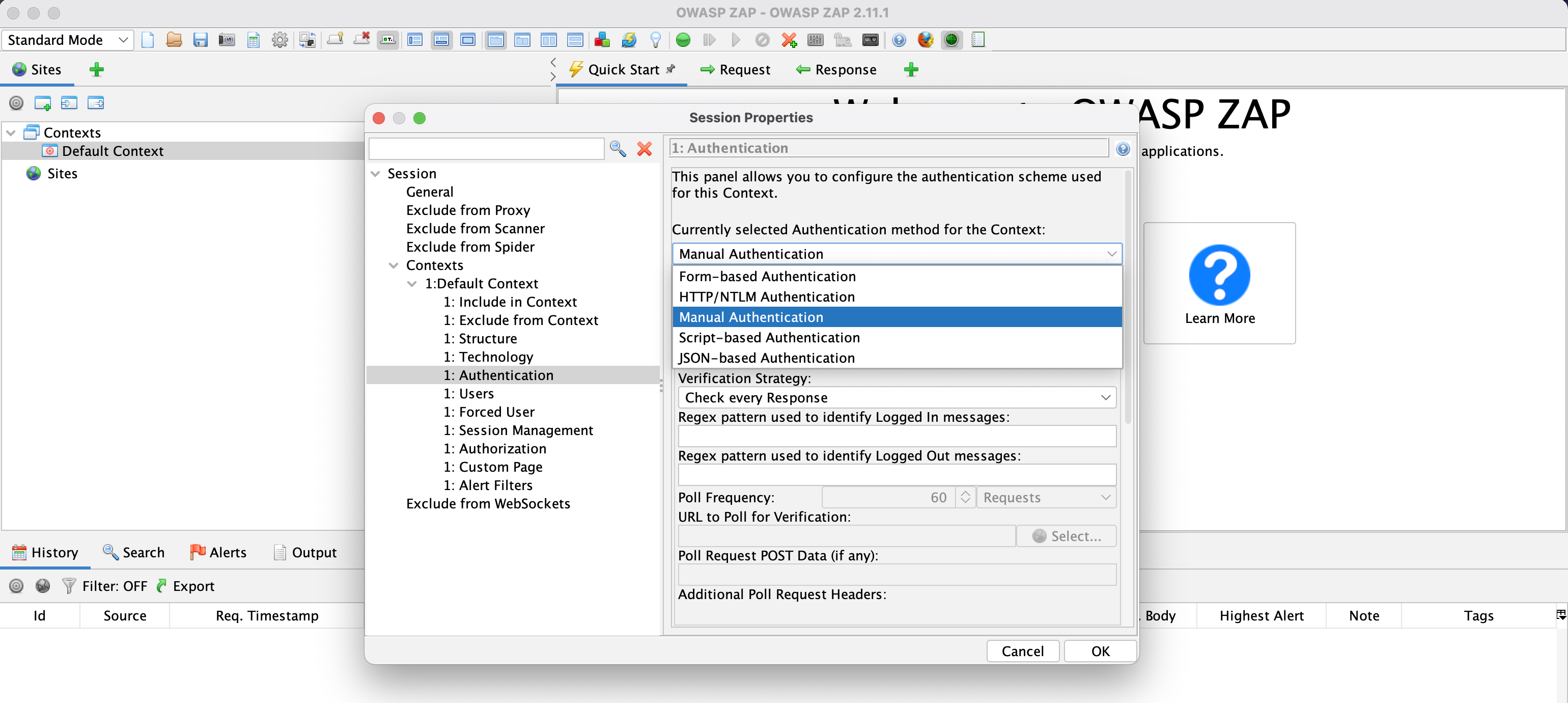The width and height of the screenshot is (1568, 703).
Task: Click the blue help circle toolbar icon
Action: 899,40
